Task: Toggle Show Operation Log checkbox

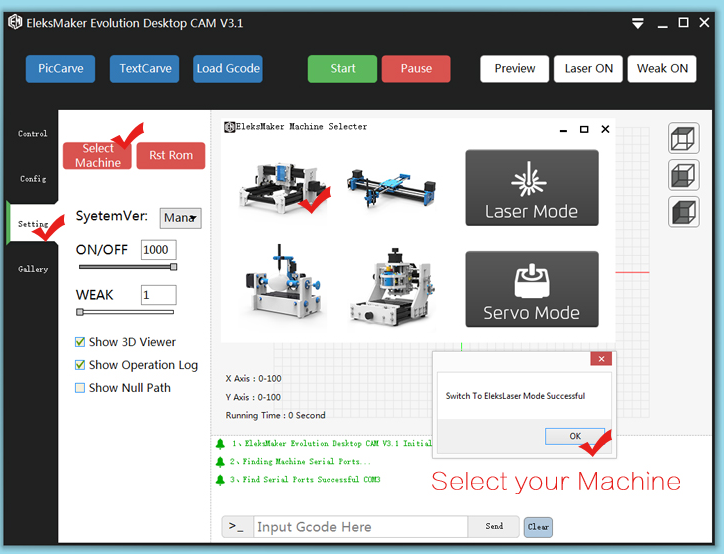Action: point(80,365)
